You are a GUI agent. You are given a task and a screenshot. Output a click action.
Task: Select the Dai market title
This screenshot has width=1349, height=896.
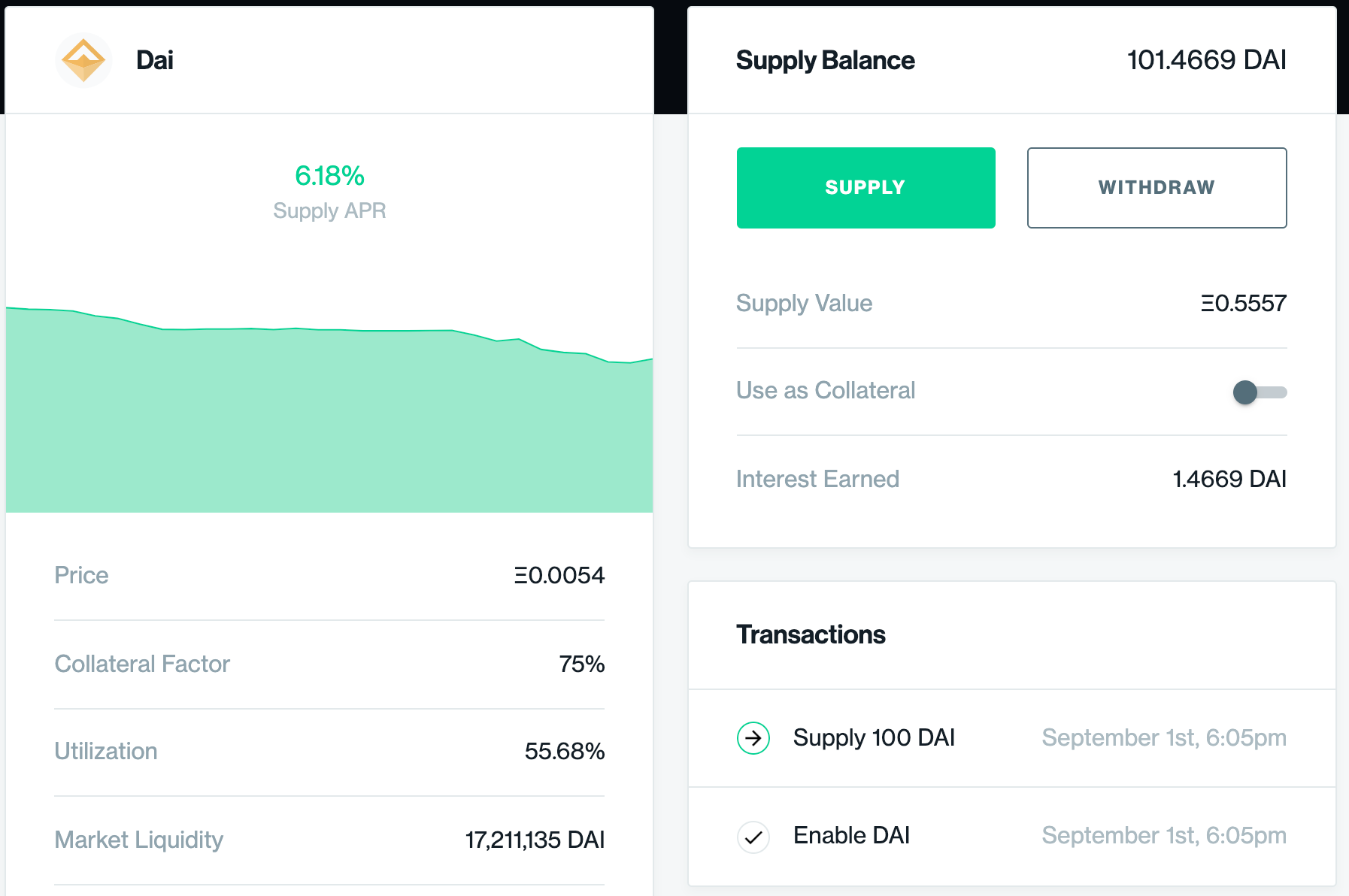point(155,60)
